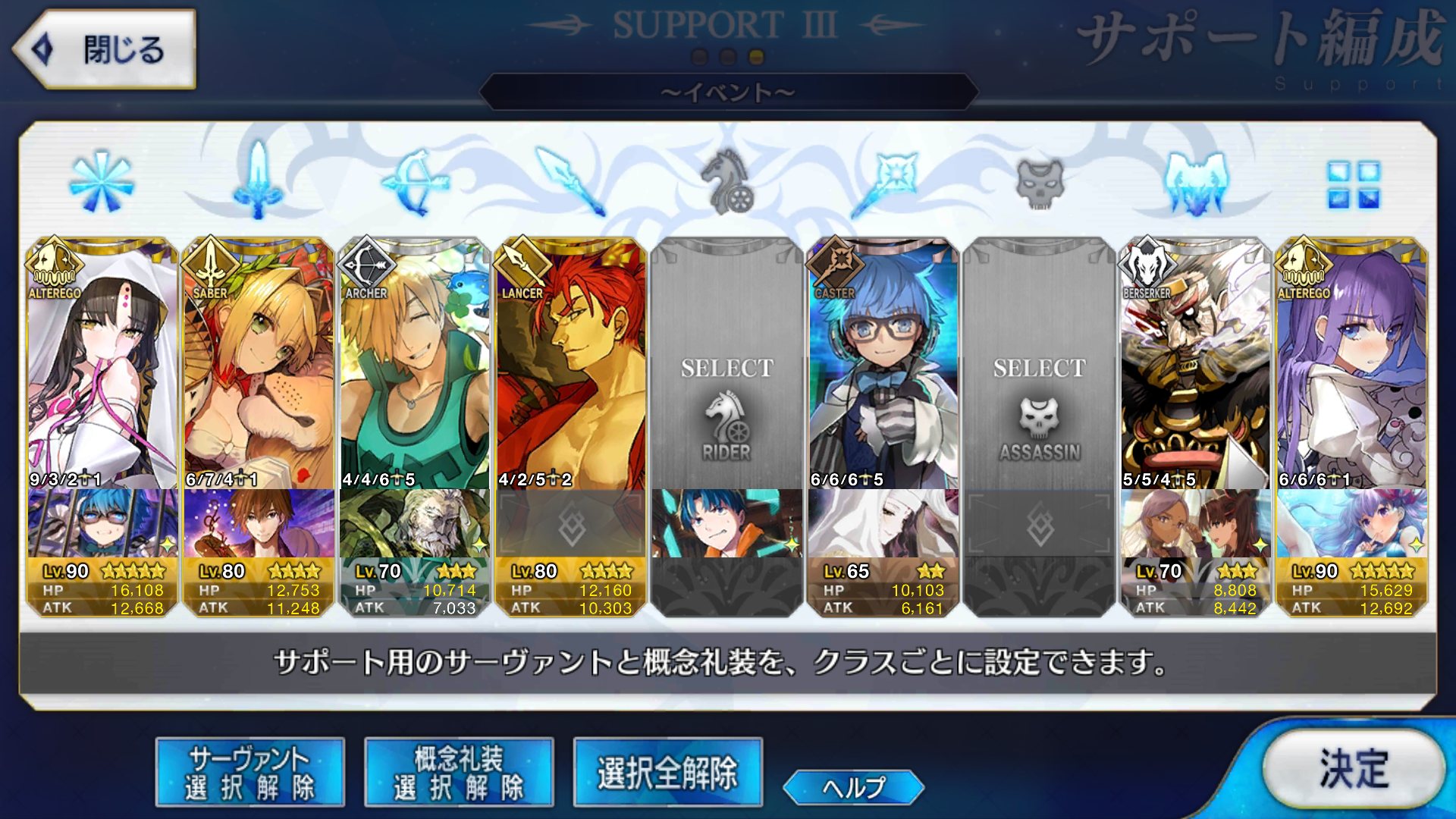Click the 閉じる back button

click(x=105, y=49)
